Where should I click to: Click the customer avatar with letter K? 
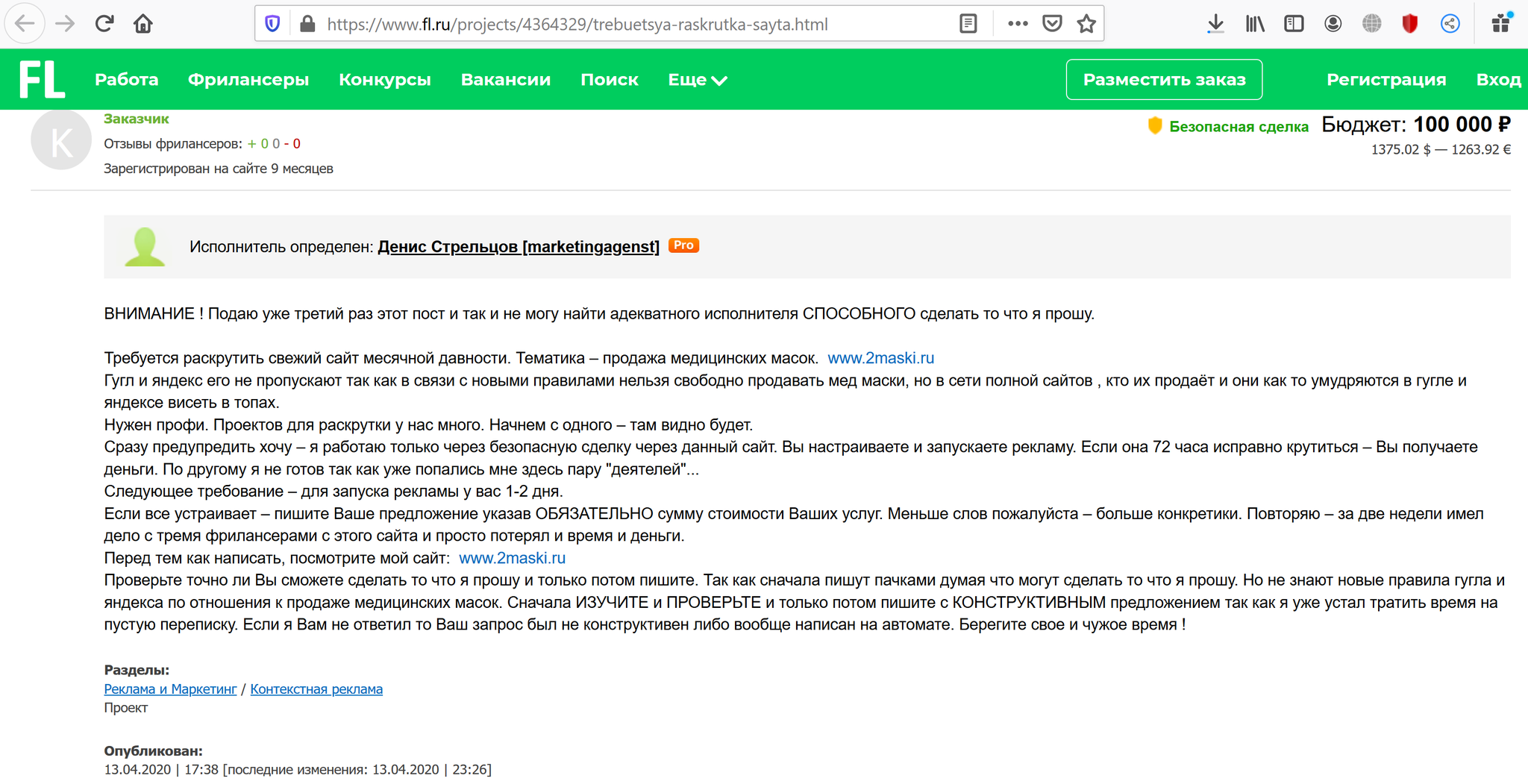click(61, 139)
